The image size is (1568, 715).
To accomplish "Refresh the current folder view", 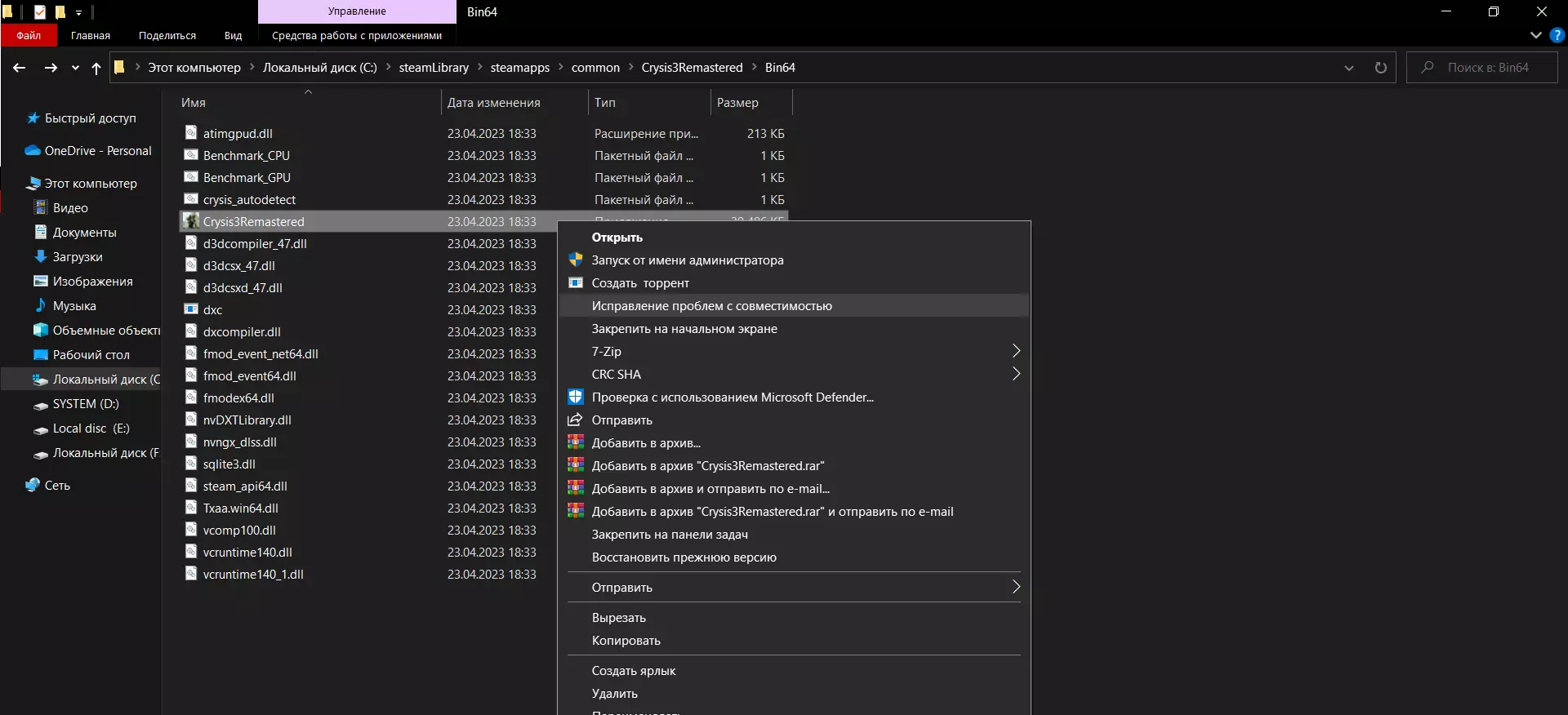I will pyautogui.click(x=1380, y=68).
